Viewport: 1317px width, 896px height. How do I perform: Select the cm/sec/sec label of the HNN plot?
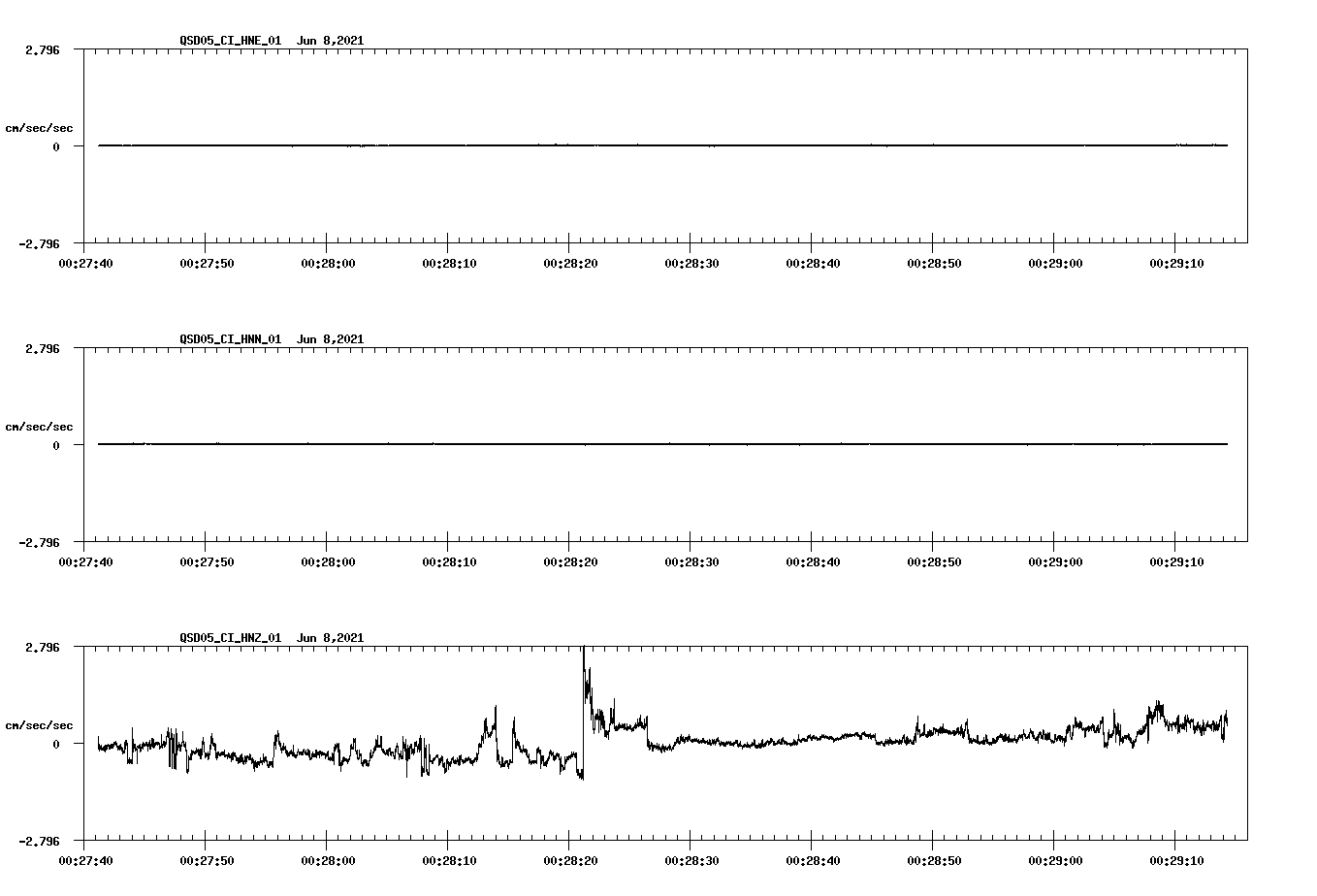(x=39, y=427)
